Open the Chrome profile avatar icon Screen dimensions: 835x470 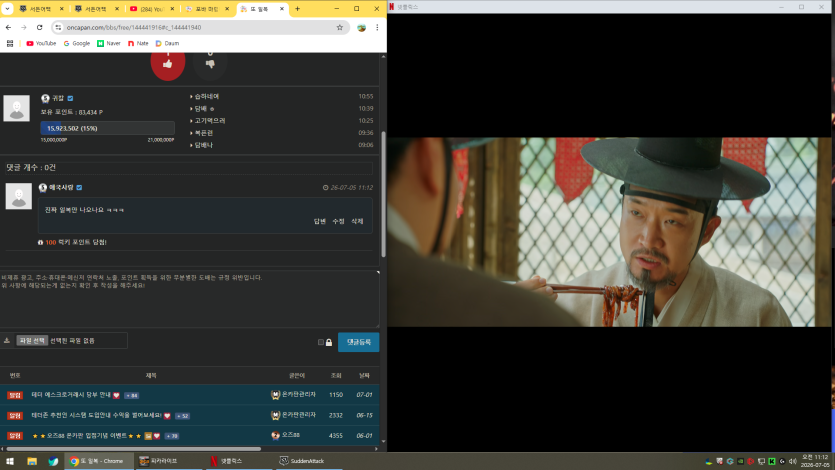coord(362,27)
